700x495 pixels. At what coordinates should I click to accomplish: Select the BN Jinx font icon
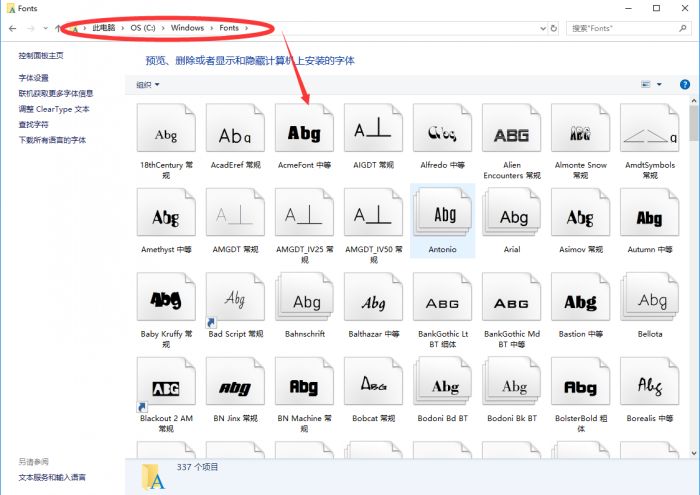[235, 381]
